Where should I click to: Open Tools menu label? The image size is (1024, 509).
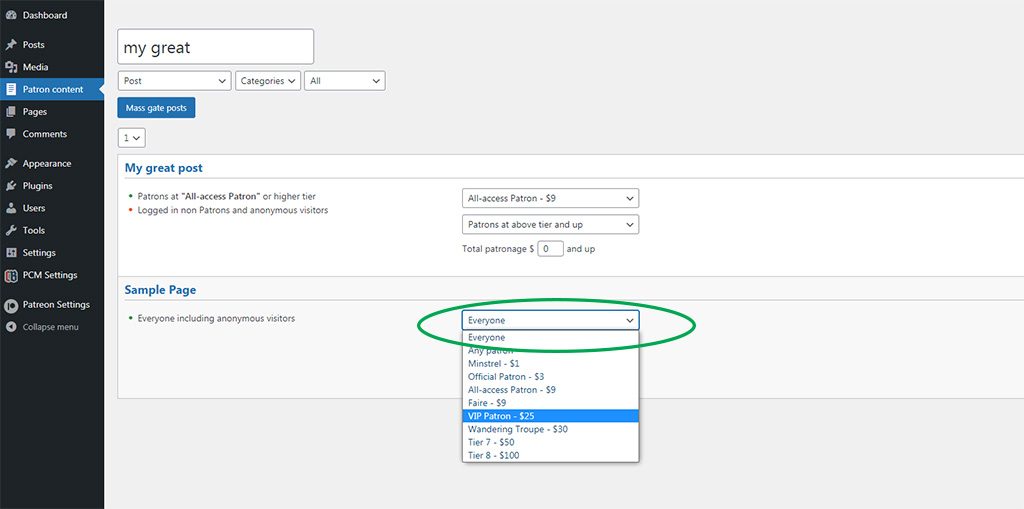[34, 230]
